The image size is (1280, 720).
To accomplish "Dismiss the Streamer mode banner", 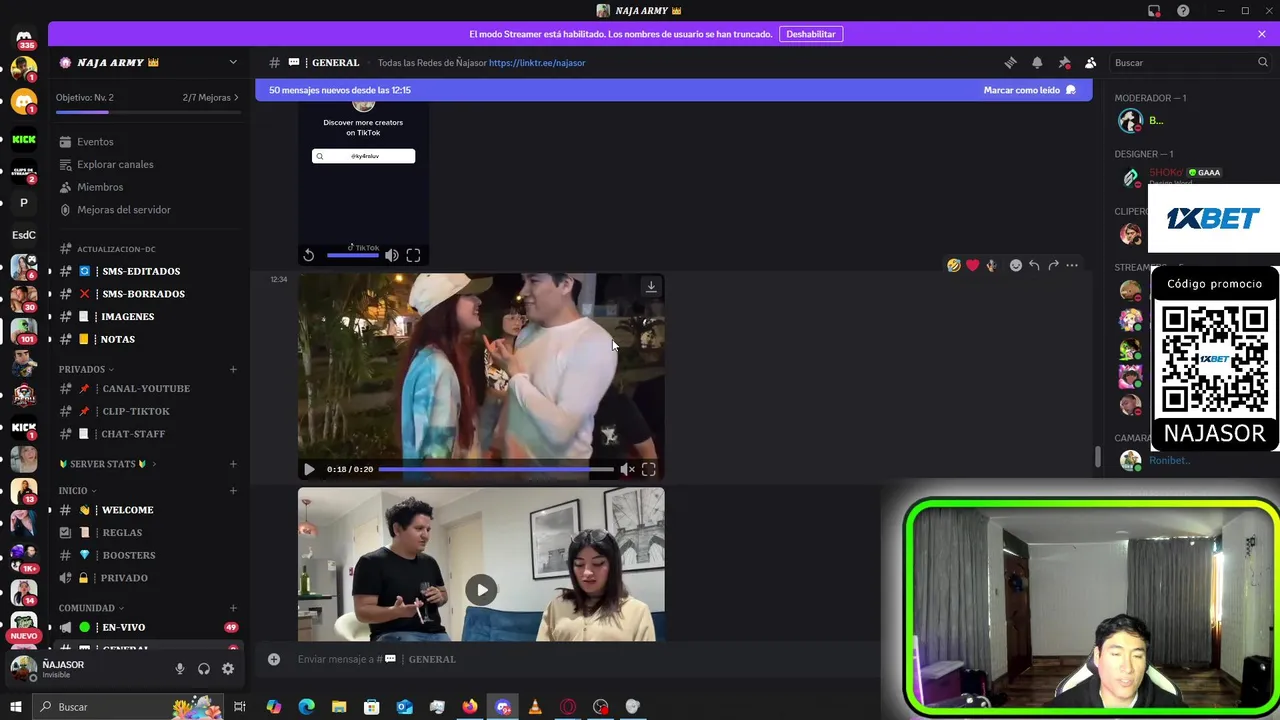I will click(1262, 34).
